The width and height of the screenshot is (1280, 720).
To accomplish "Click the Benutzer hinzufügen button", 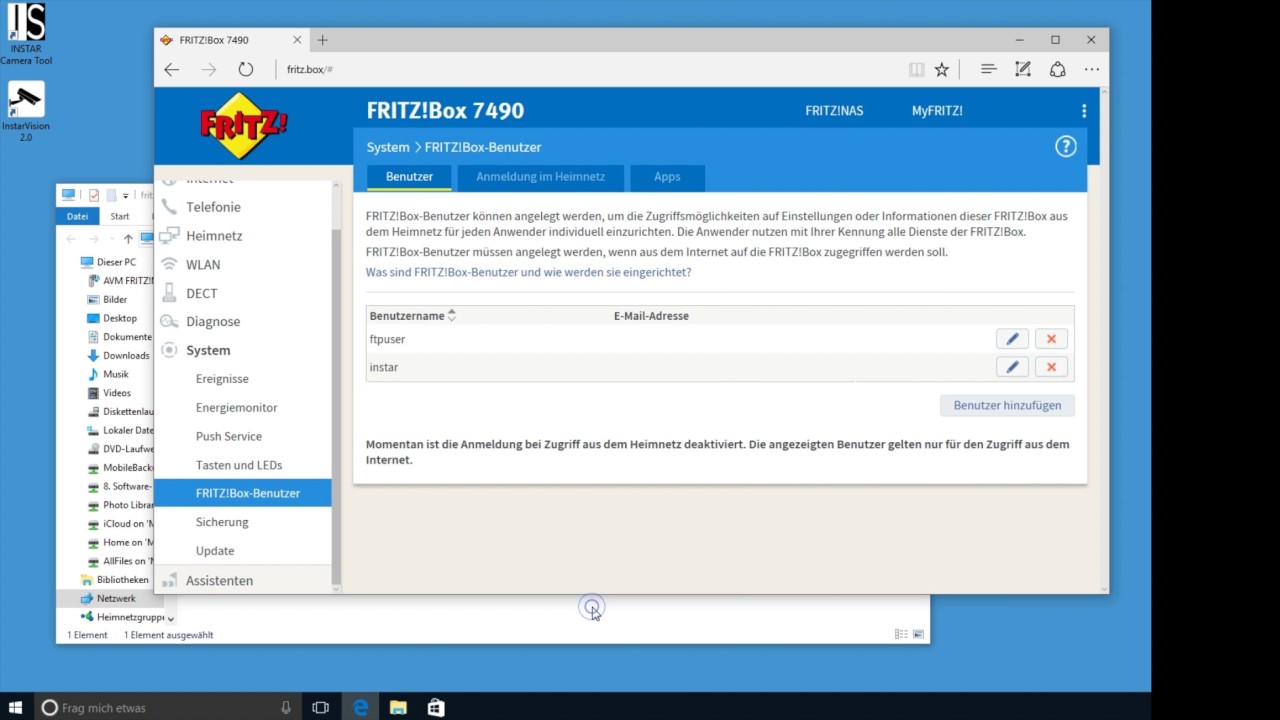I will click(1007, 405).
